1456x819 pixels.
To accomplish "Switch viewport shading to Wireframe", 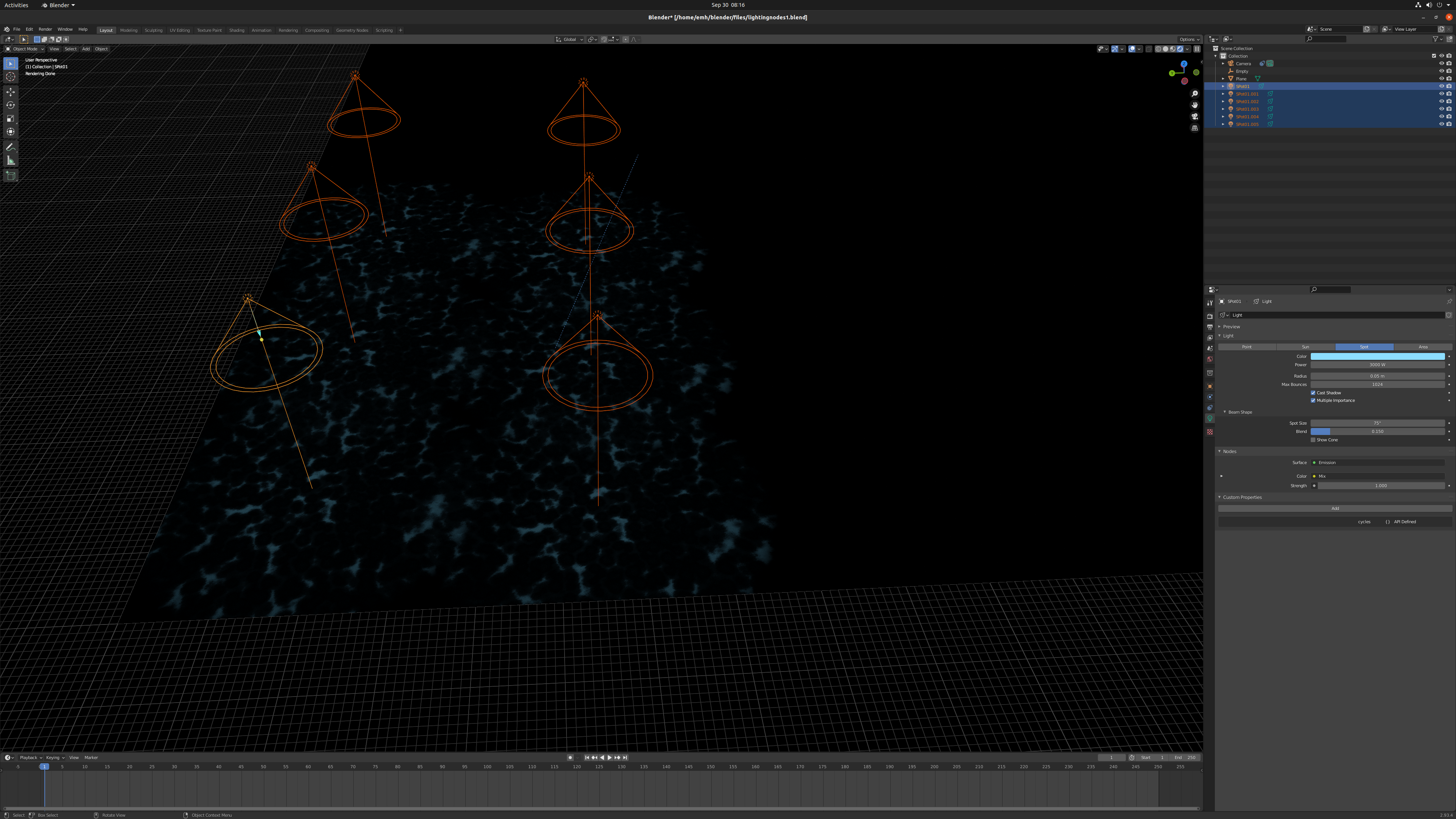I will (1158, 49).
